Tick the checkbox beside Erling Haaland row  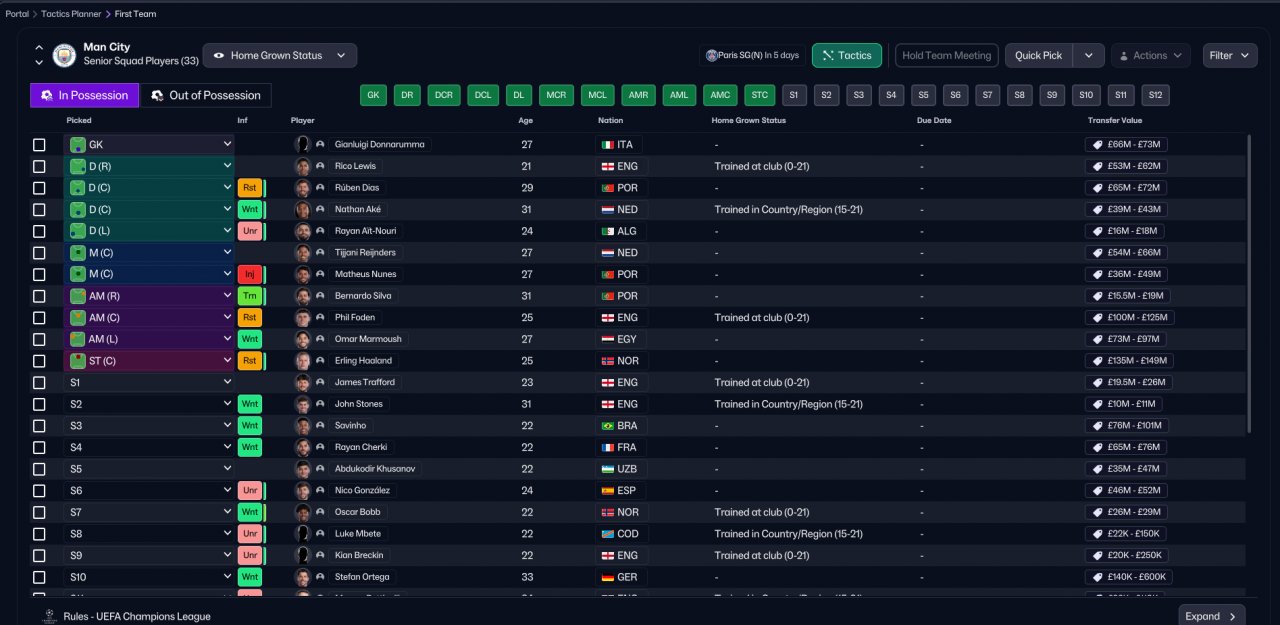(39, 361)
